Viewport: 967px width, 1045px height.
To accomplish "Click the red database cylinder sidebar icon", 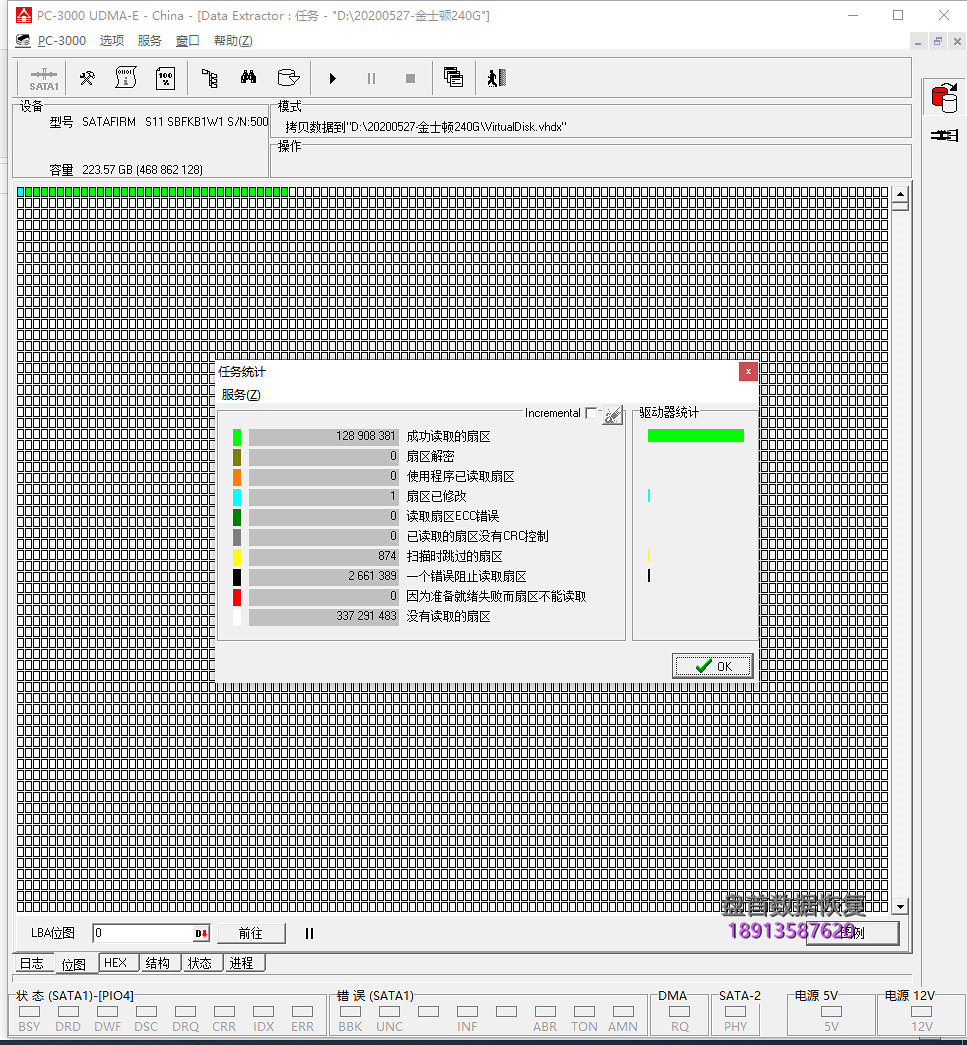I will [x=942, y=98].
